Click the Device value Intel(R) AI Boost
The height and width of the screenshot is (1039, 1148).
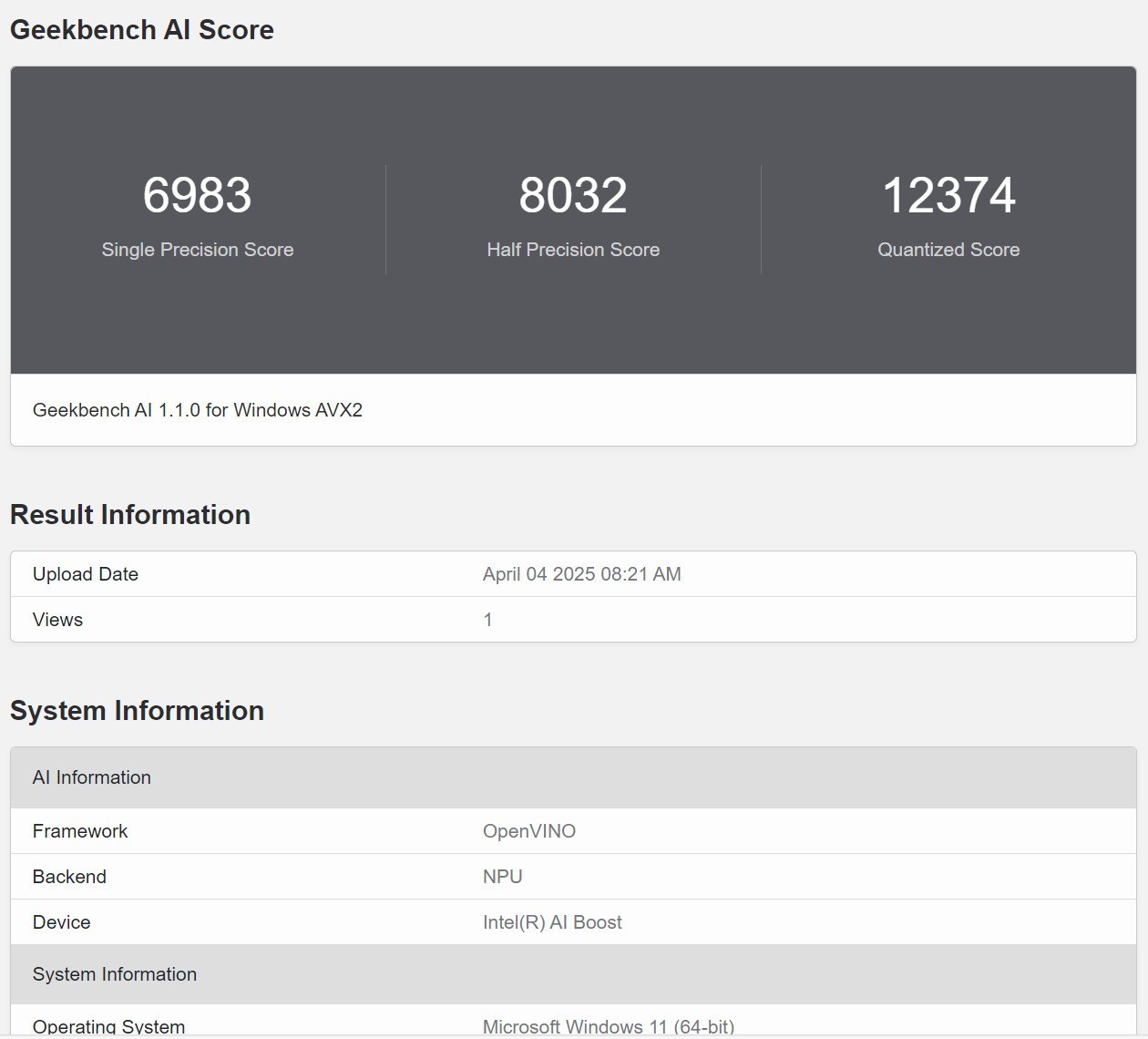[552, 921]
